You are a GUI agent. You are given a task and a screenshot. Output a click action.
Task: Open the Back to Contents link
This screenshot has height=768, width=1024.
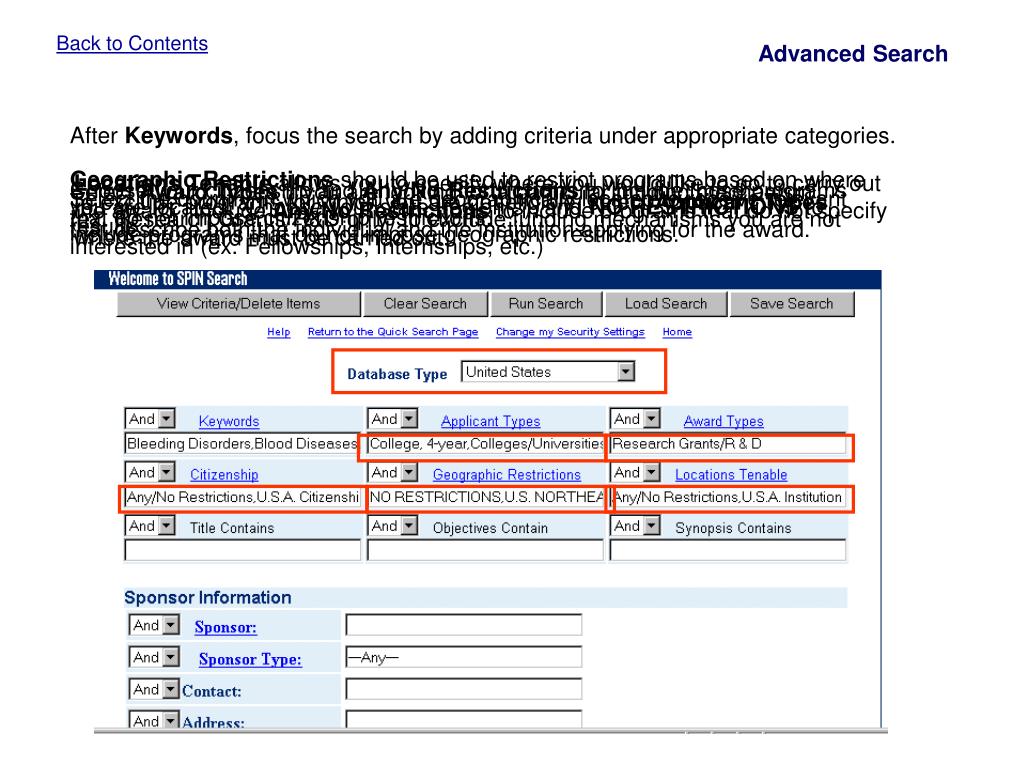click(132, 43)
